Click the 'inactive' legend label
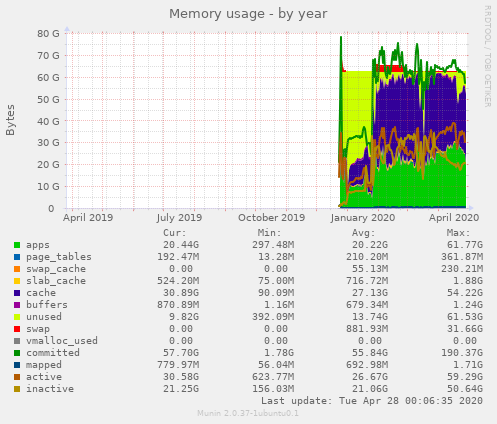 click(x=50, y=389)
